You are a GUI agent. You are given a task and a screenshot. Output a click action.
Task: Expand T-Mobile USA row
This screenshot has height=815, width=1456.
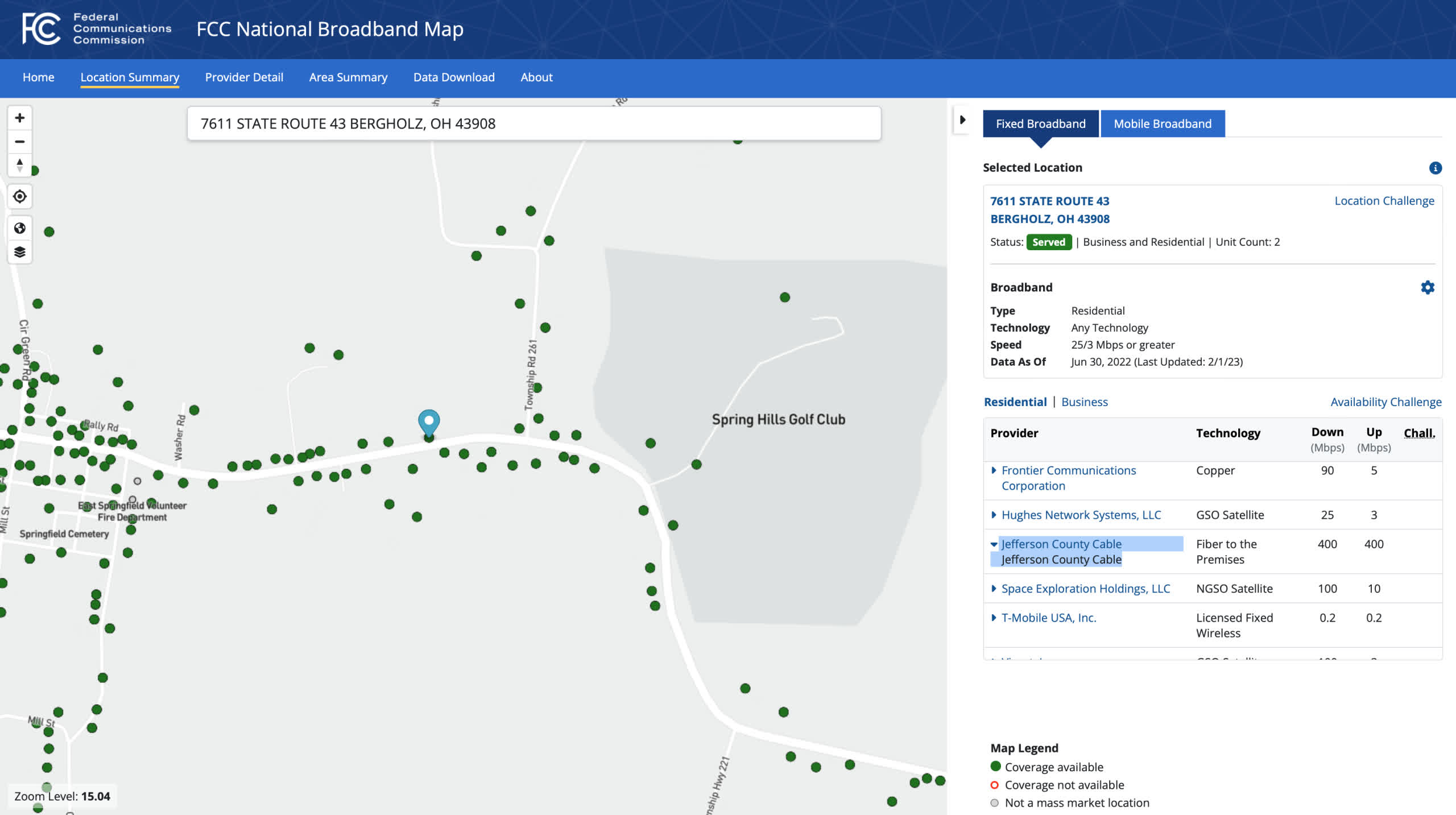[x=994, y=618]
